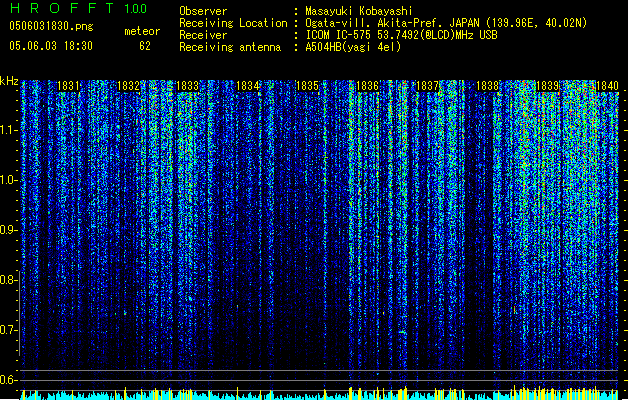Click the 1838 time marker
The height and width of the screenshot is (400, 629).
[x=487, y=86]
